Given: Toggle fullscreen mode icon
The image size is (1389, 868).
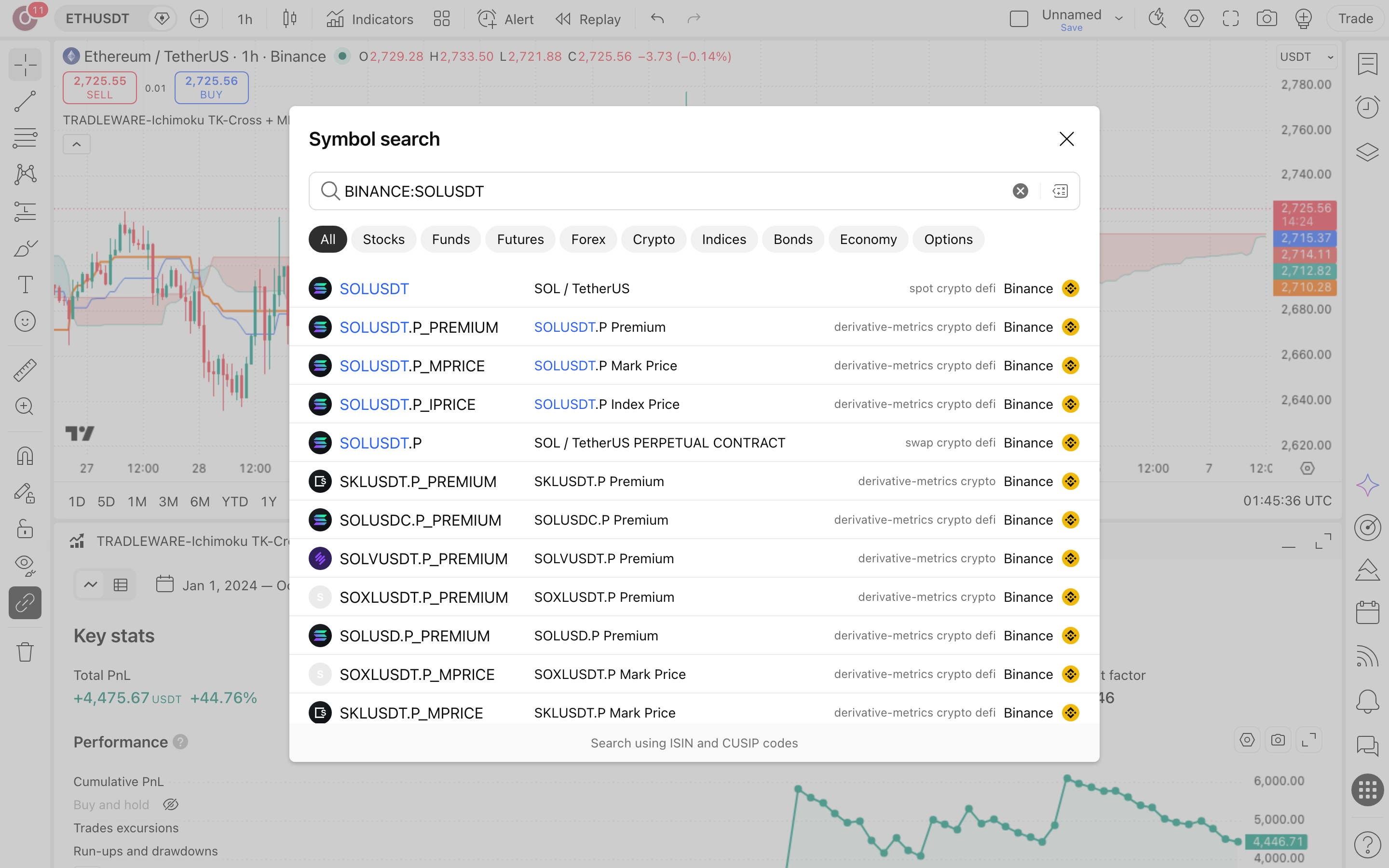Looking at the screenshot, I should (x=1230, y=19).
